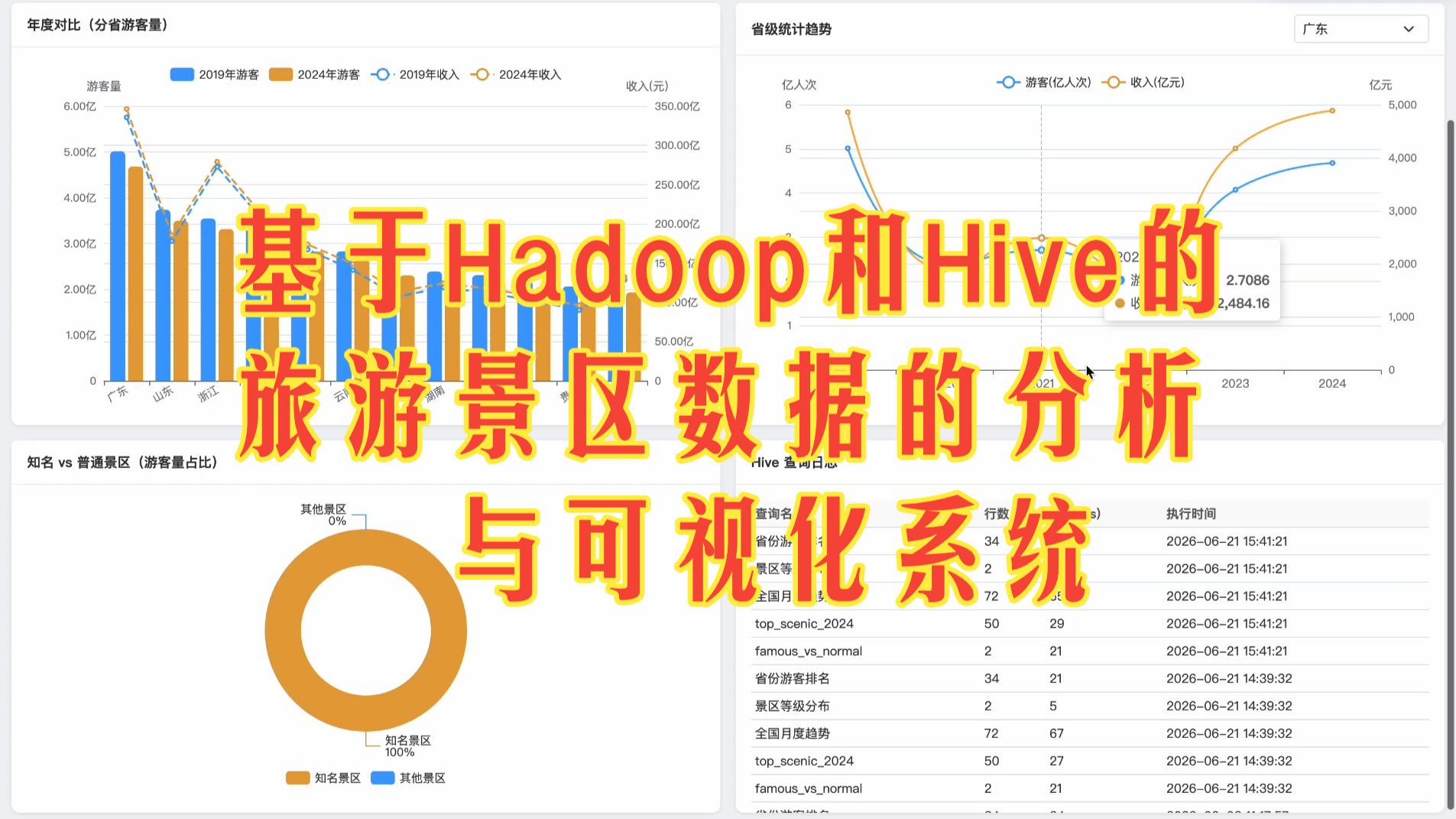The height and width of the screenshot is (819, 1456).
Task: Select famous_vs_normal row at 14:39:32
Action: (1090, 788)
